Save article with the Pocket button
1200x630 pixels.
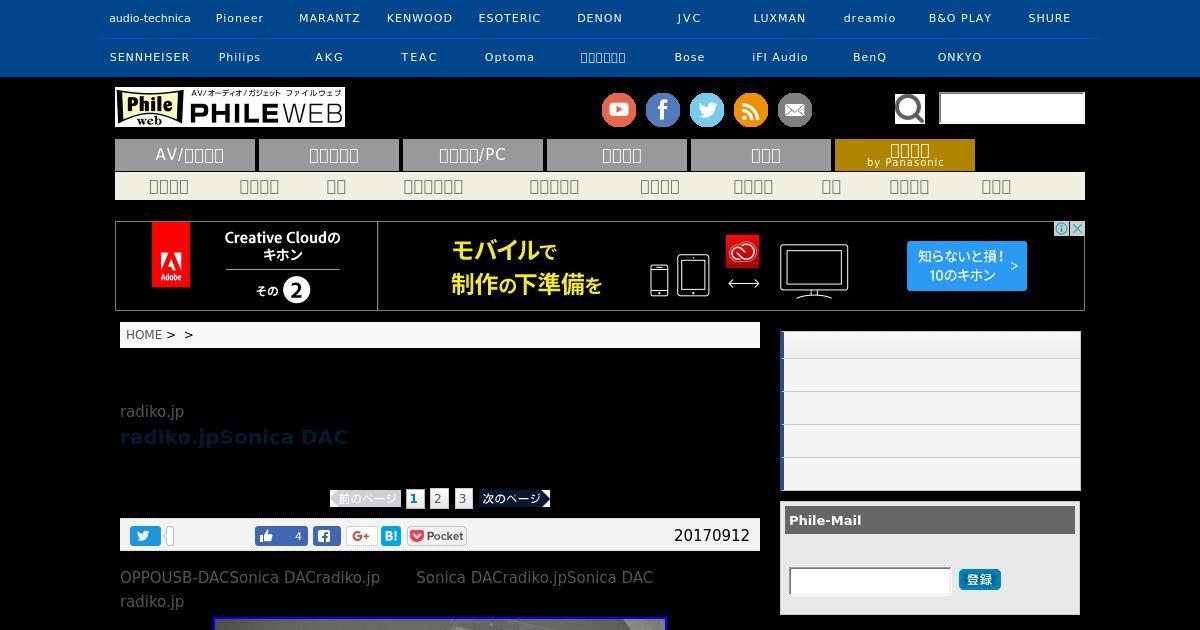click(437, 536)
